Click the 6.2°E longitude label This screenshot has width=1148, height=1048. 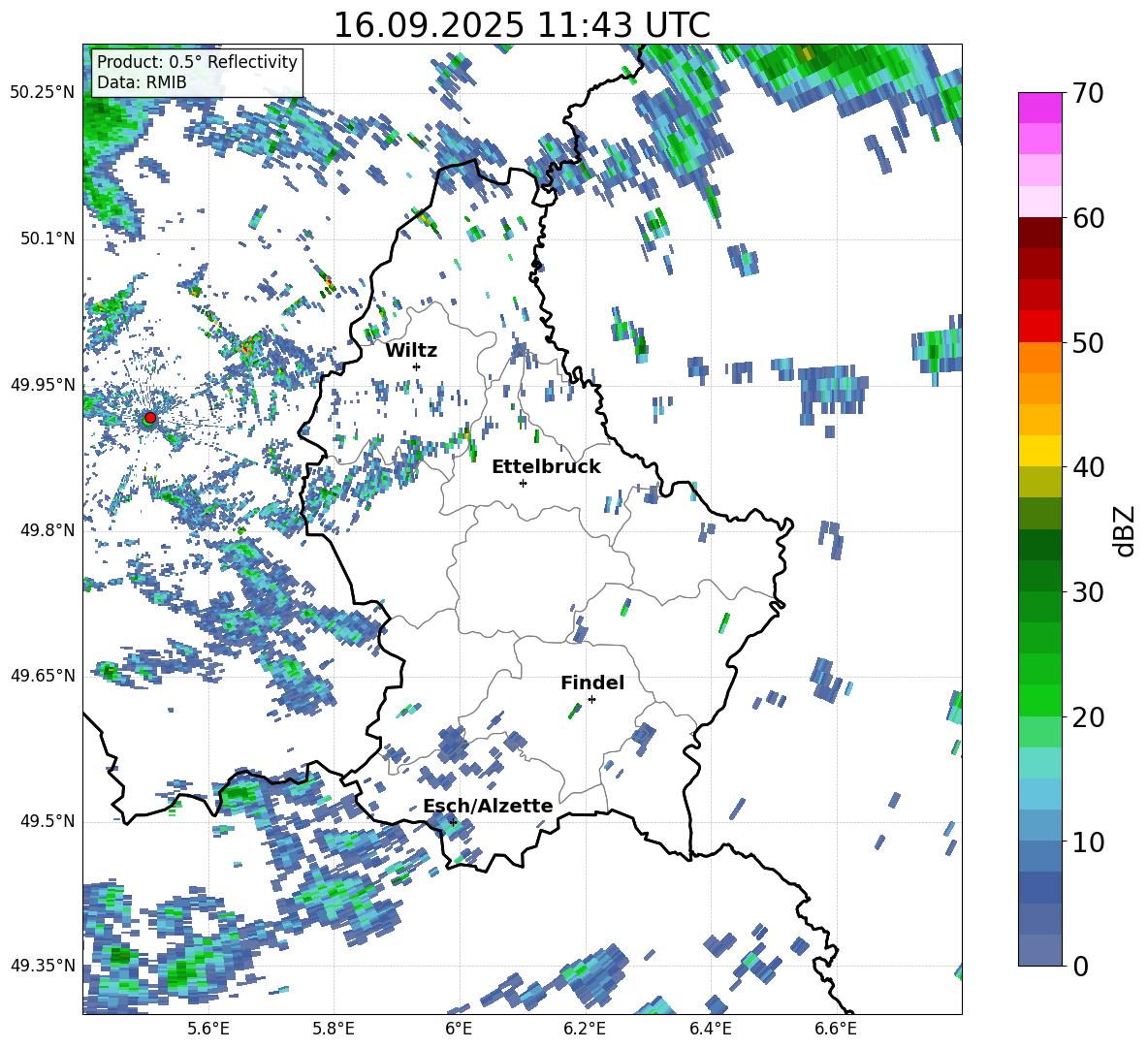(585, 1029)
